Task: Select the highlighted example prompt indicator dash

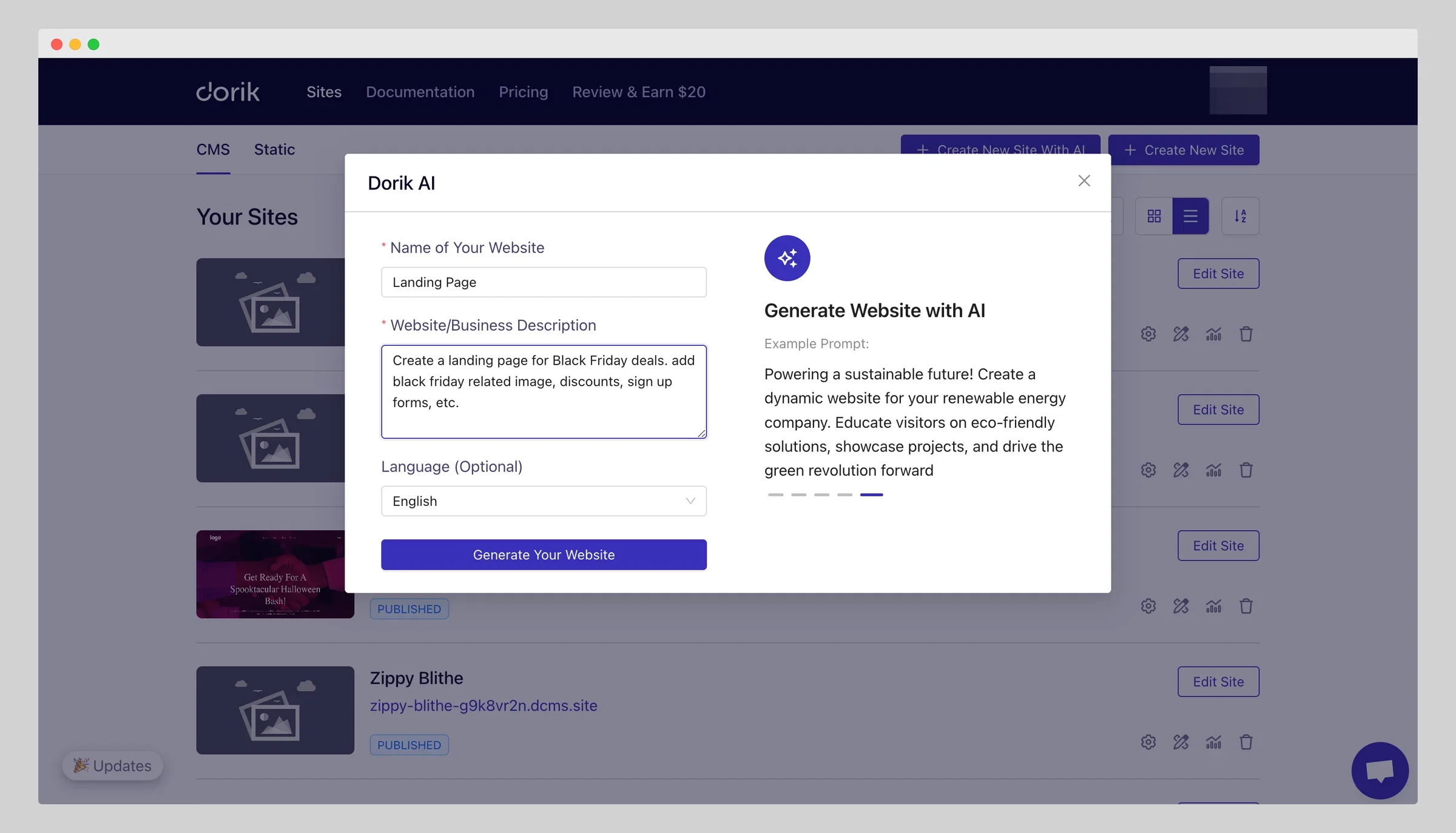Action: [871, 494]
